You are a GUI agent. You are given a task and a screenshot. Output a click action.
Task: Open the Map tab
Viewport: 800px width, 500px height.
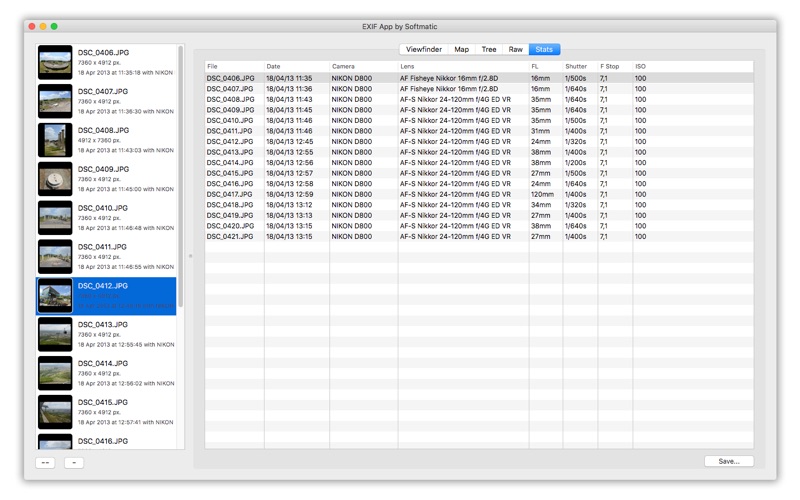[462, 49]
